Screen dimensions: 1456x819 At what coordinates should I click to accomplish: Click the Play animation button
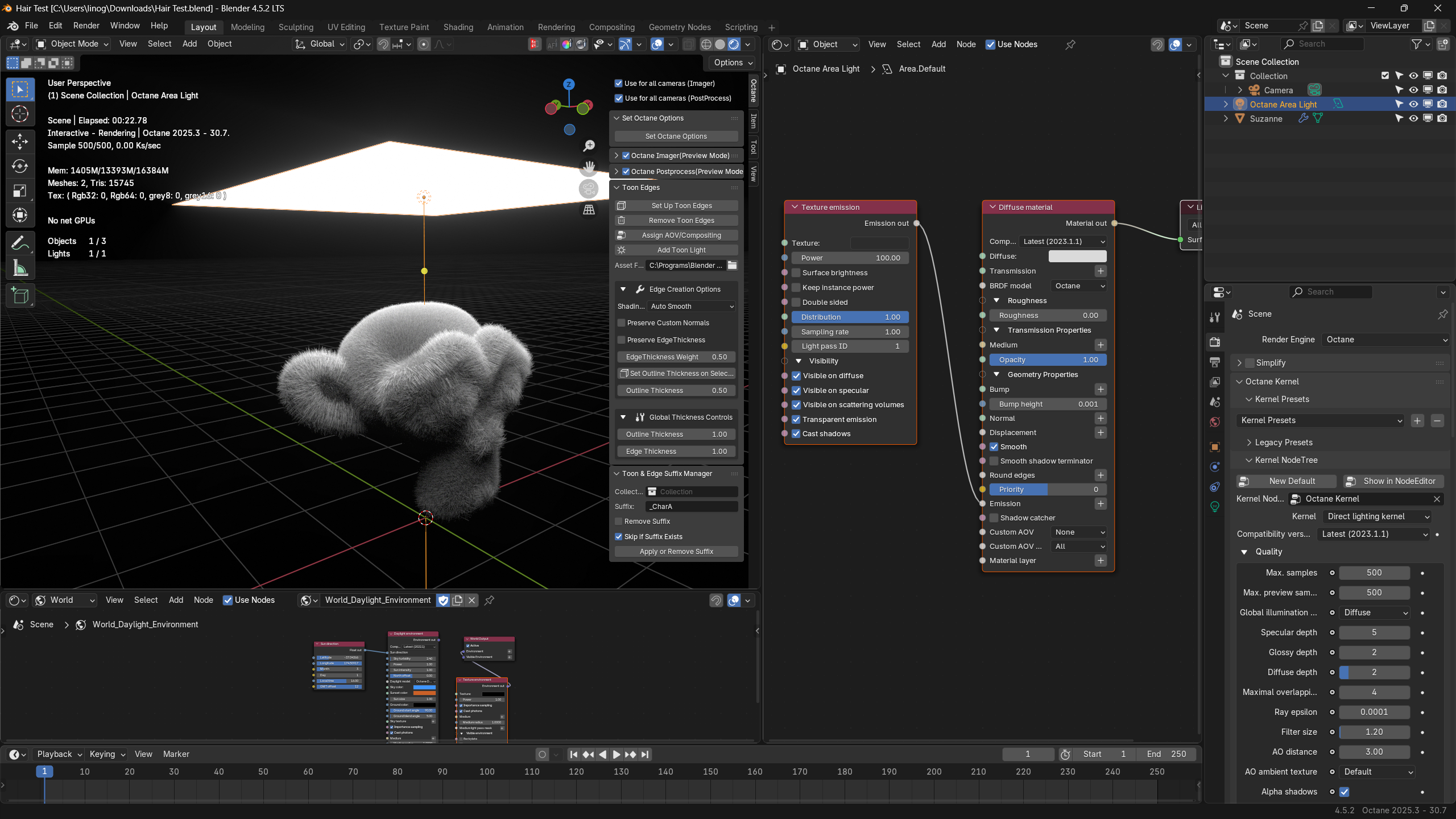tap(616, 754)
